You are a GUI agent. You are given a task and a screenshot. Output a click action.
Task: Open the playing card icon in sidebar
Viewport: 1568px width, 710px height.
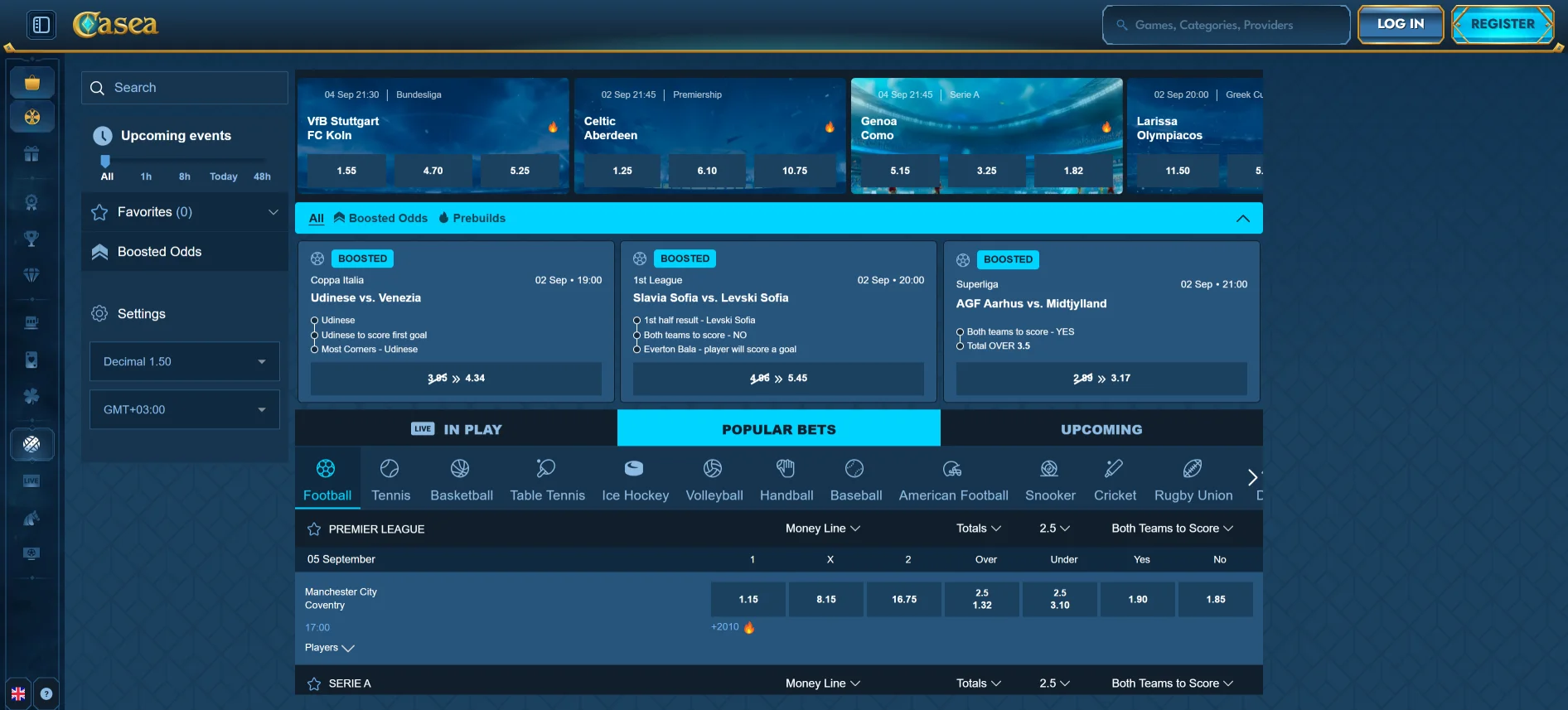pyautogui.click(x=31, y=360)
